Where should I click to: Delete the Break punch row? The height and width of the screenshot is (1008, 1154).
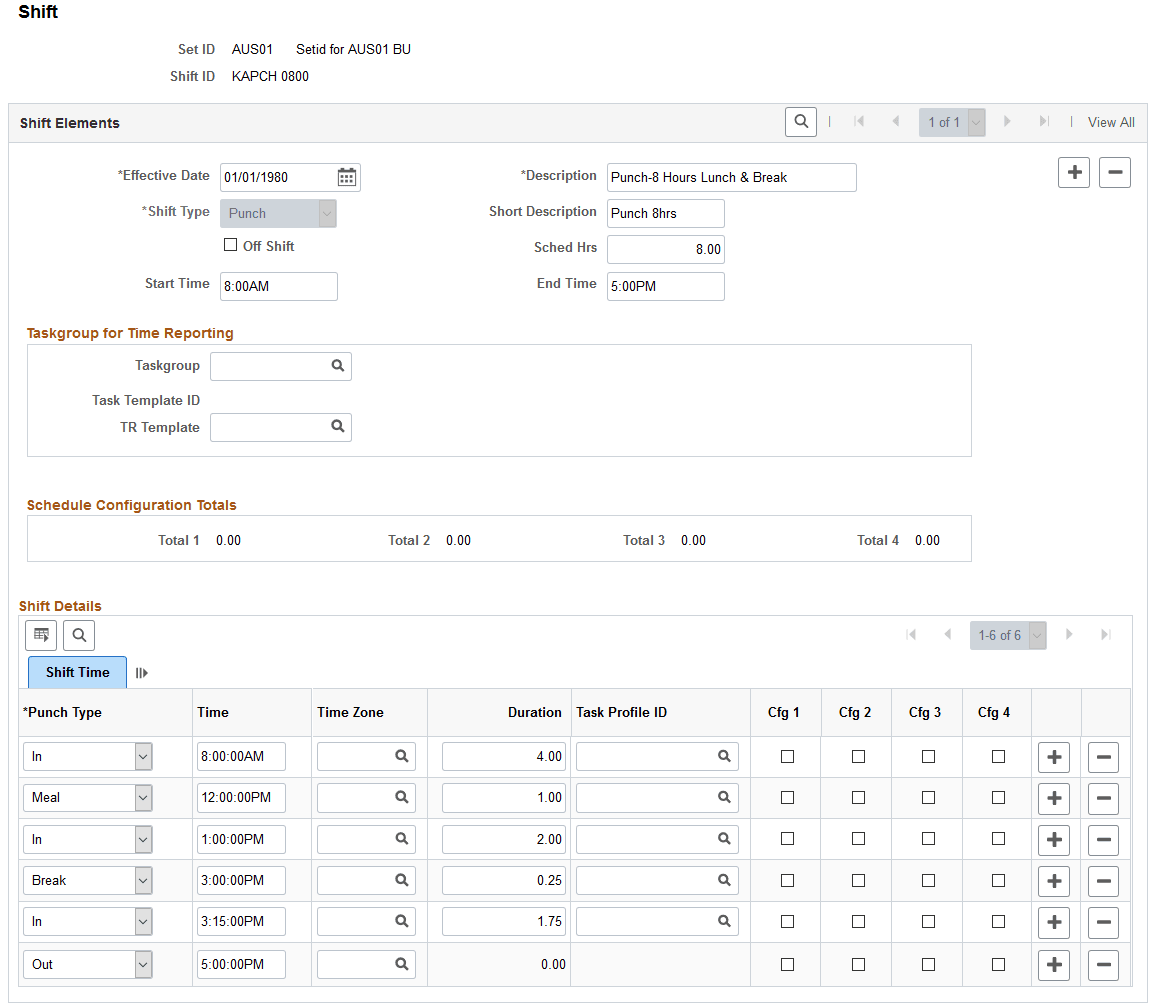point(1103,881)
